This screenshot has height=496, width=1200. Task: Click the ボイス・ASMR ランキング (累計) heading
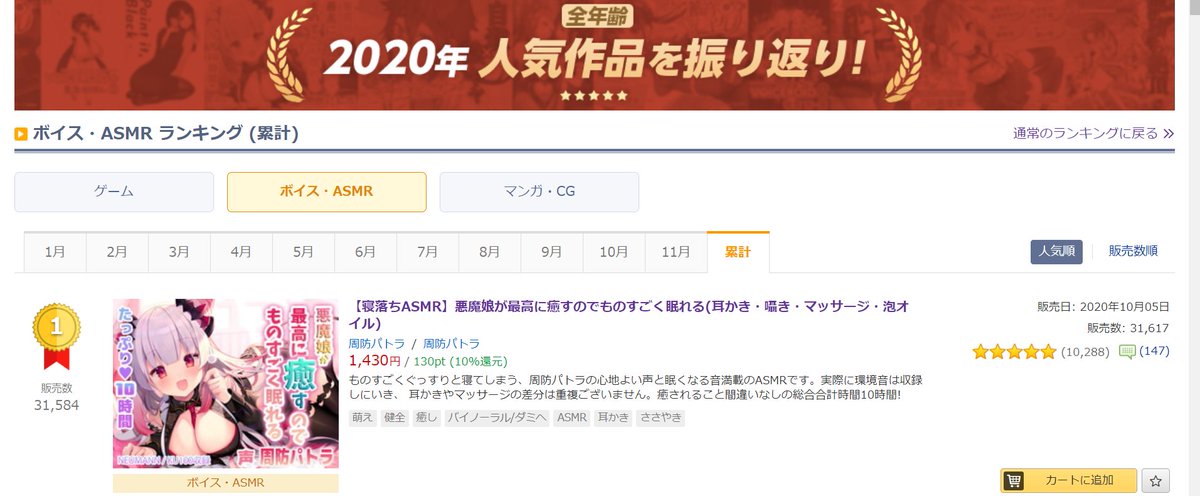[x=166, y=133]
